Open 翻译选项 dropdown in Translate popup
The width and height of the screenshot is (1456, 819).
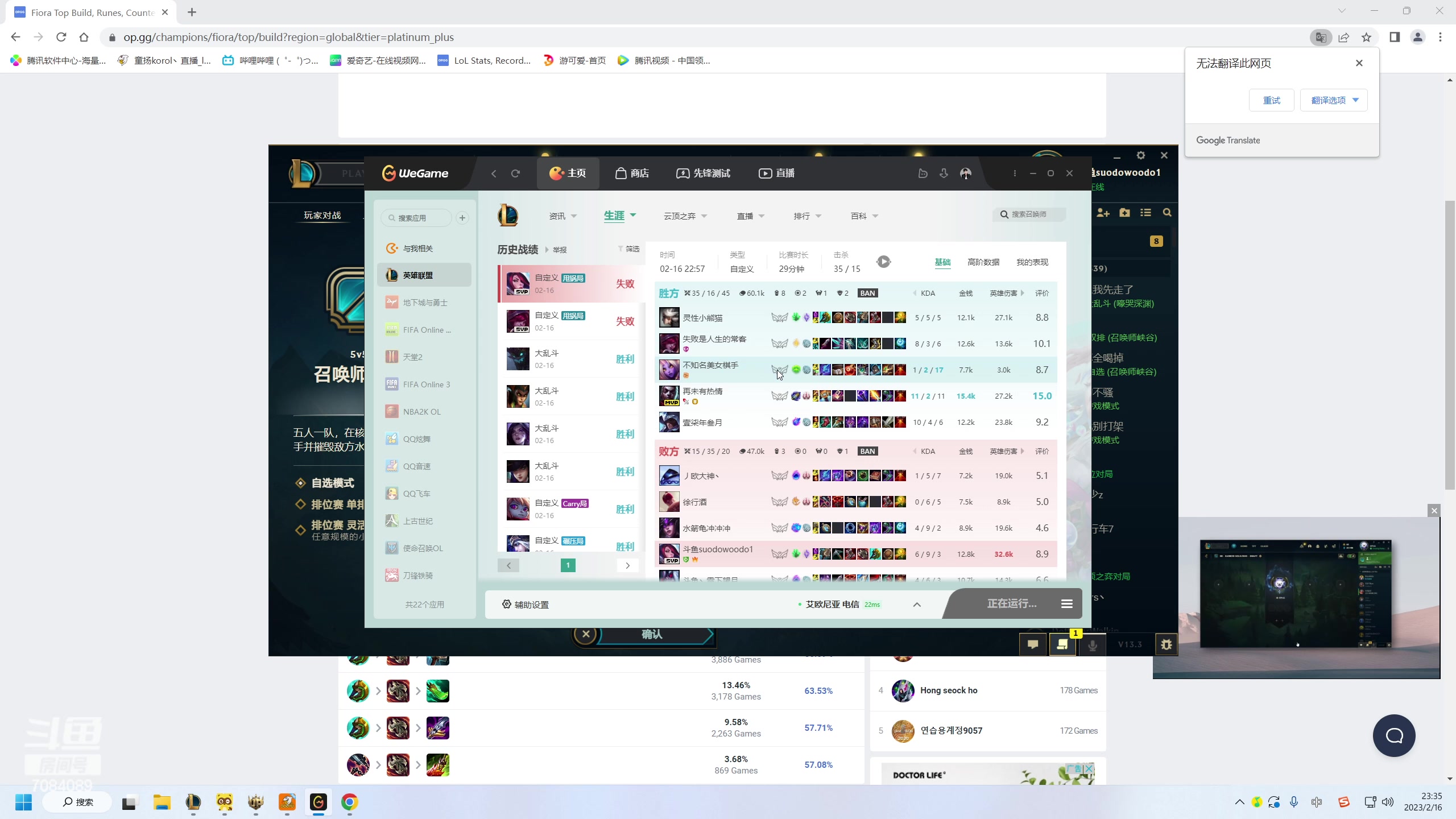[1334, 101]
